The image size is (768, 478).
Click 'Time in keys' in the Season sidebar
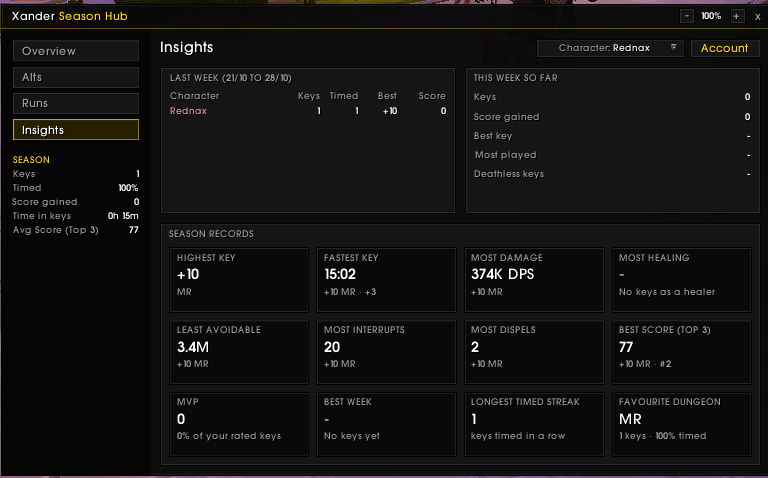click(x=42, y=216)
